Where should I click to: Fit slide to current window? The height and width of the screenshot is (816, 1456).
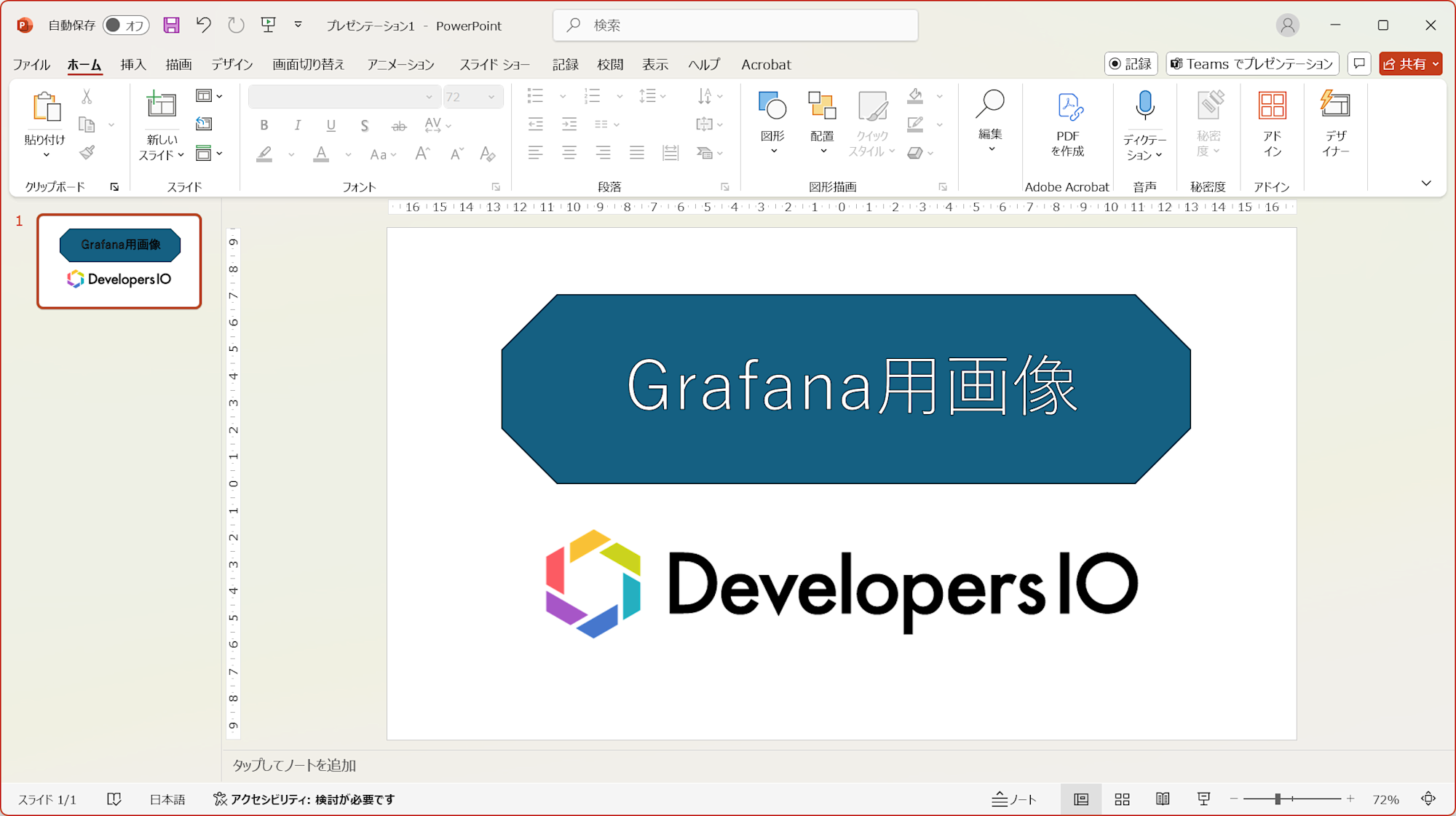[x=1428, y=799]
